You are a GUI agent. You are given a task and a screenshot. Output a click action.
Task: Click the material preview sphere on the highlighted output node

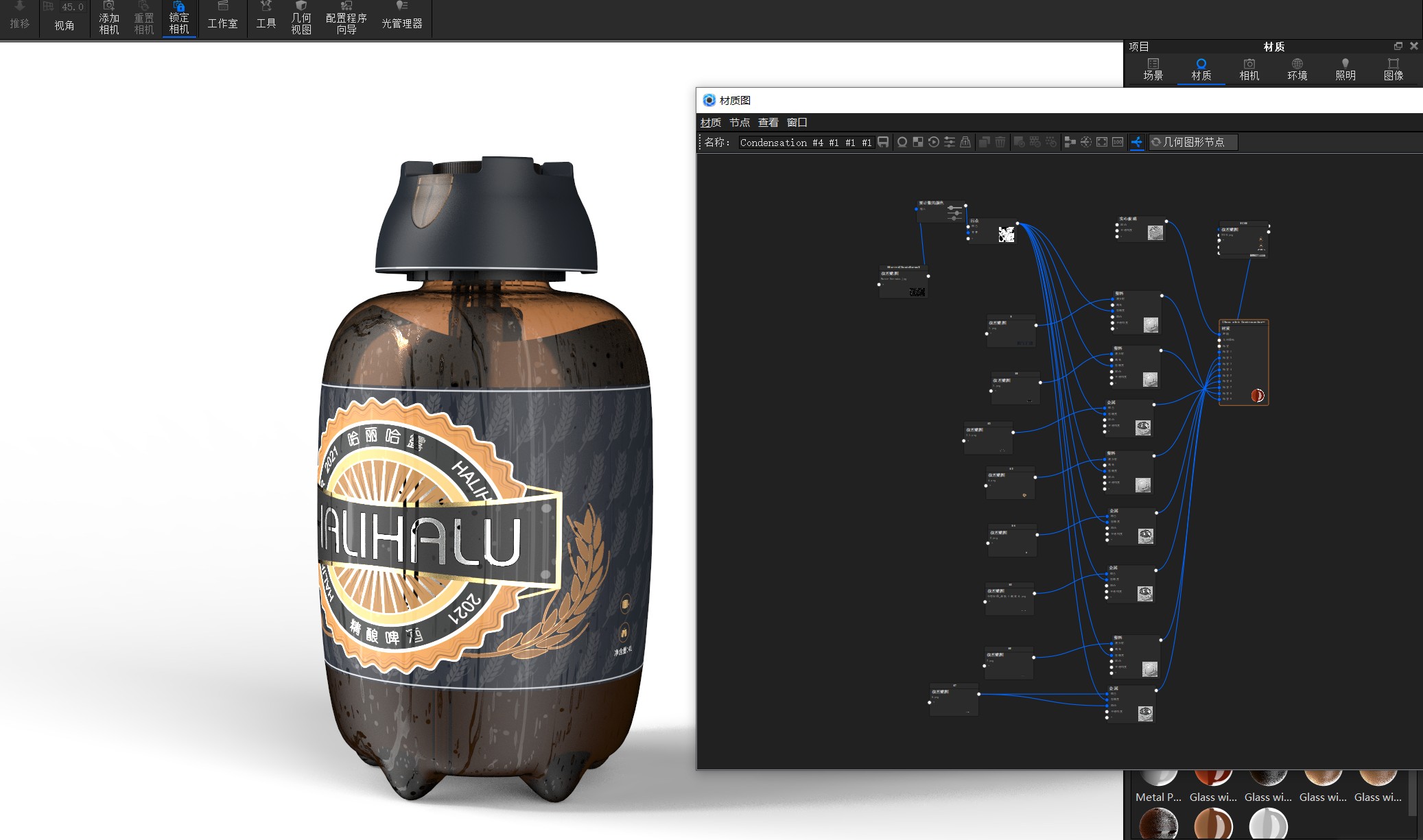coord(1258,396)
